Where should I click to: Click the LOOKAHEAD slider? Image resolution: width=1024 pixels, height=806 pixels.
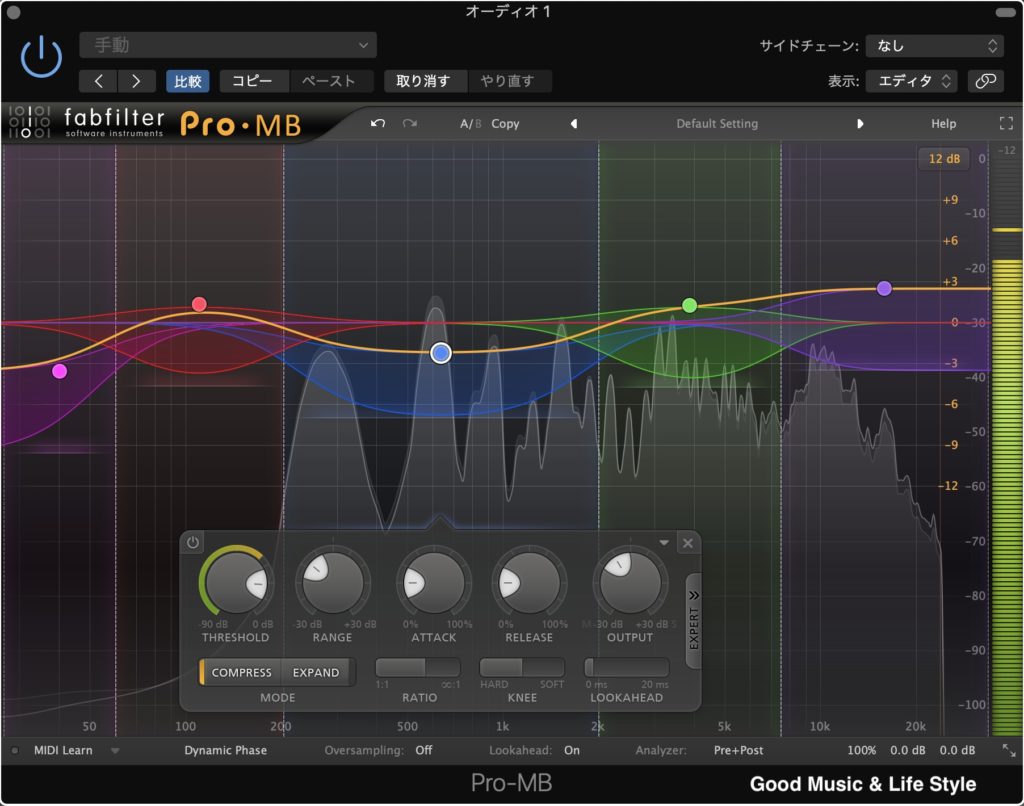click(x=626, y=668)
